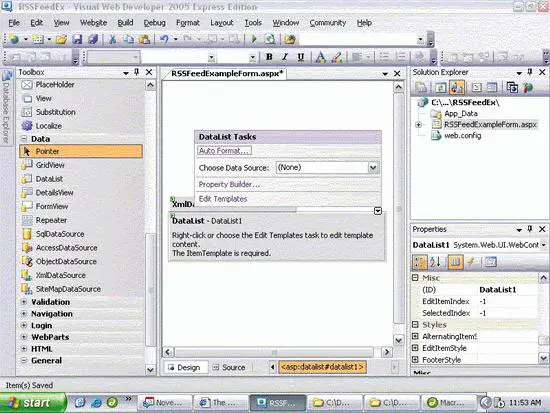
Task: Collapse the Misc properties category
Action: point(415,278)
